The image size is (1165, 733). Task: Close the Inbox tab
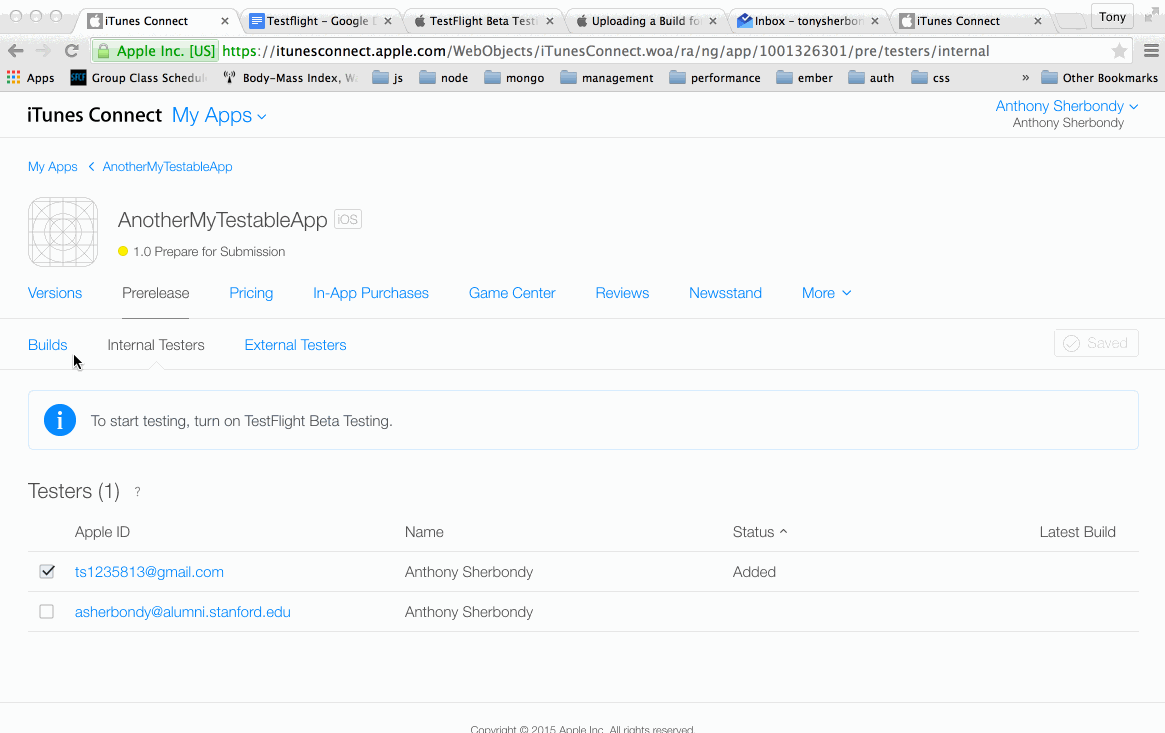pyautogui.click(x=875, y=21)
